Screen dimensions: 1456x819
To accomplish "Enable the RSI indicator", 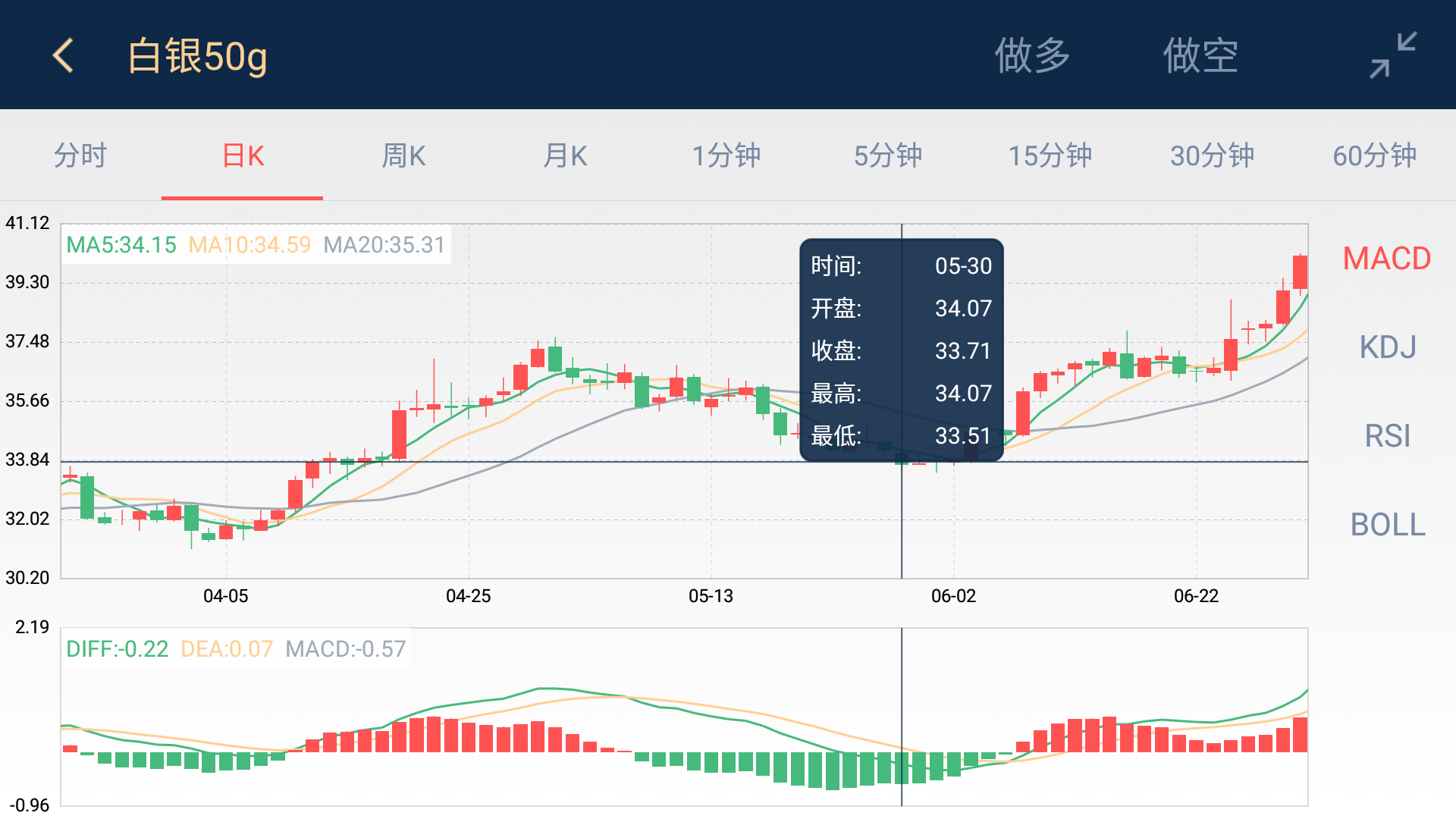I will pyautogui.click(x=1388, y=436).
